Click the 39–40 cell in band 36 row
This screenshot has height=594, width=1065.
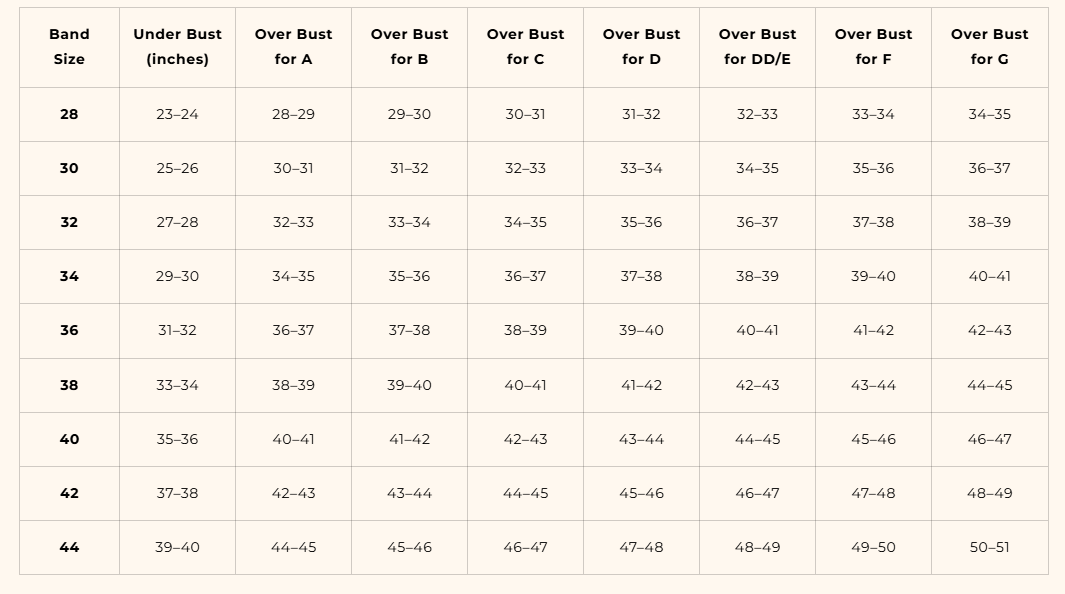pos(641,331)
